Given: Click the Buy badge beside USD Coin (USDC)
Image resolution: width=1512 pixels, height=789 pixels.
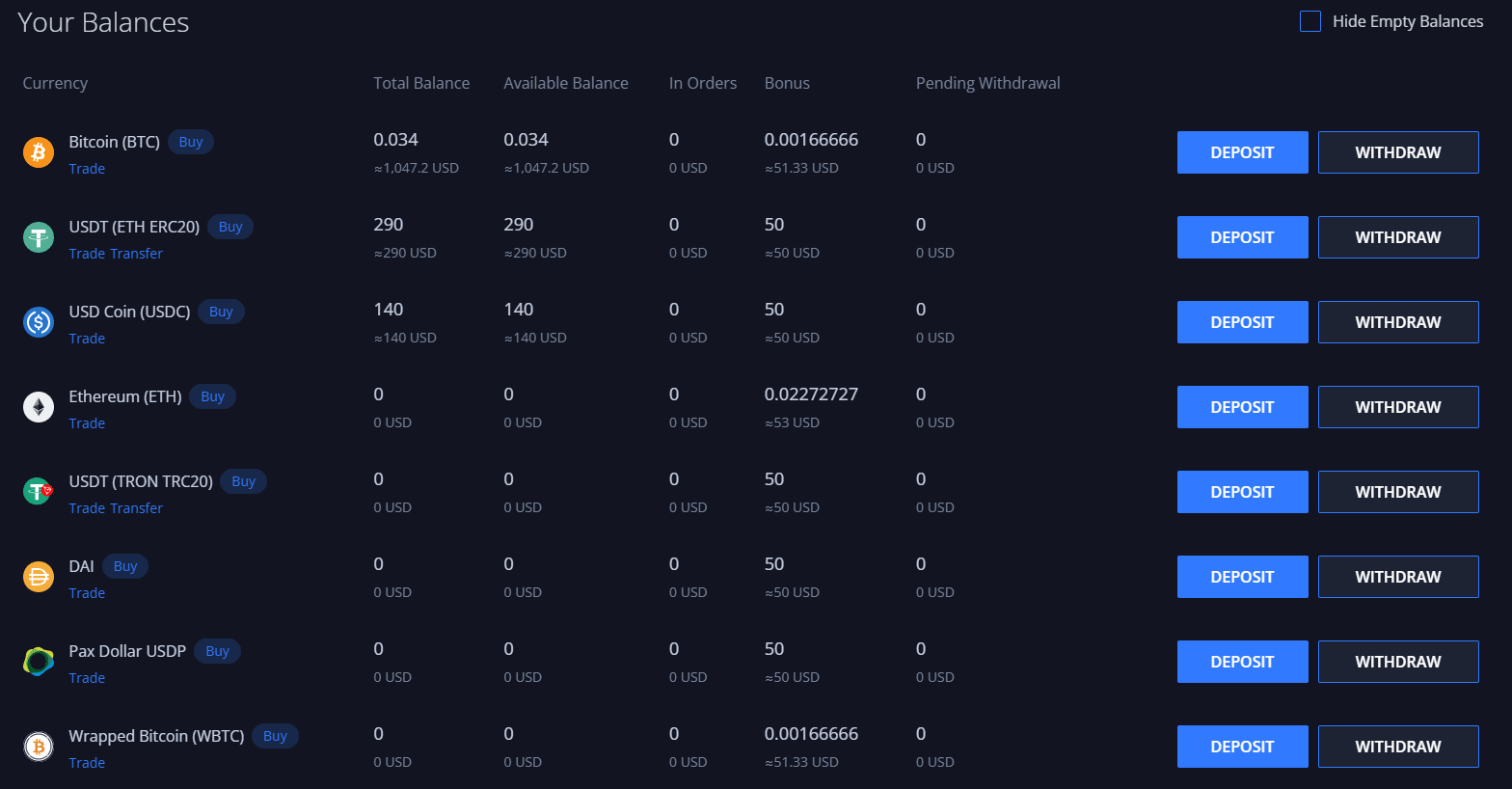Looking at the screenshot, I should tap(221, 312).
